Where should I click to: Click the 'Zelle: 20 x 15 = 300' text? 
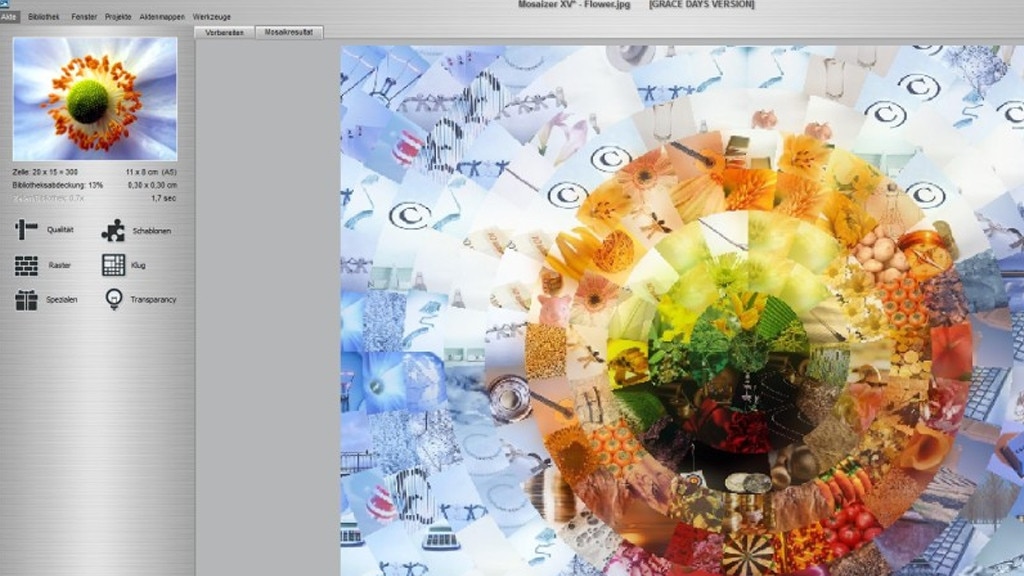45,172
